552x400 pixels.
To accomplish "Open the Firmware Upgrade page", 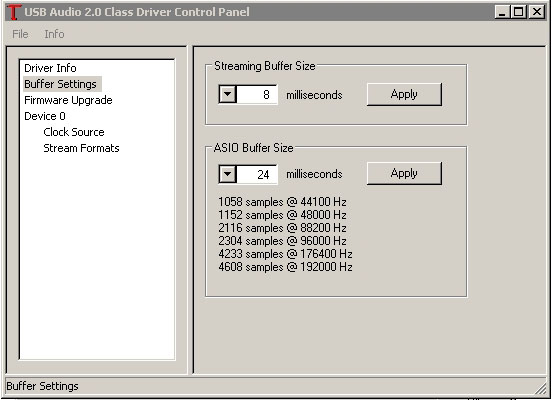I will click(x=68, y=100).
